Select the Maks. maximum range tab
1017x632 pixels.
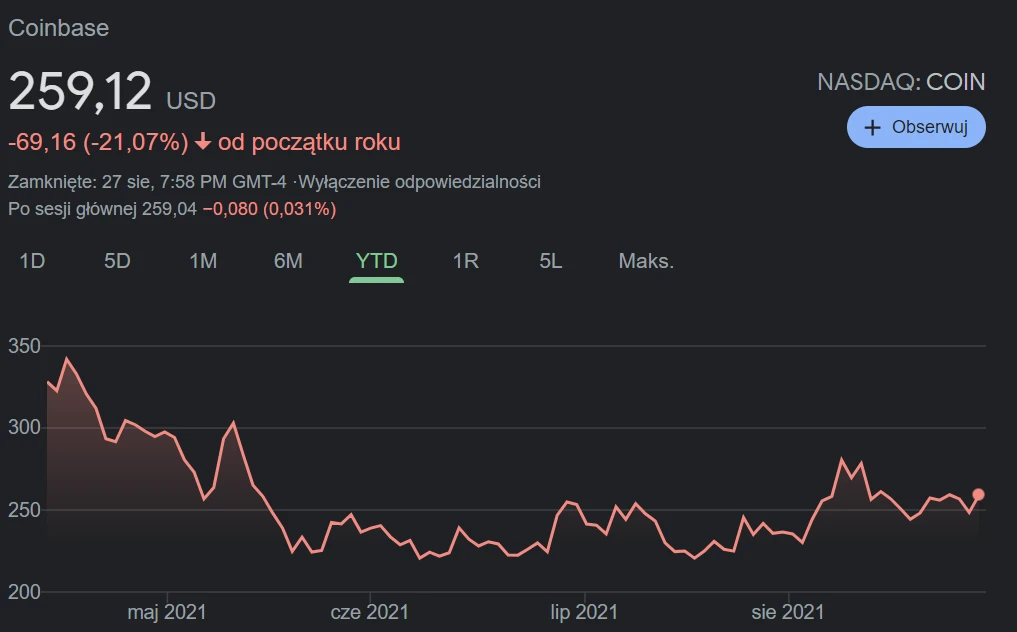pyautogui.click(x=646, y=261)
